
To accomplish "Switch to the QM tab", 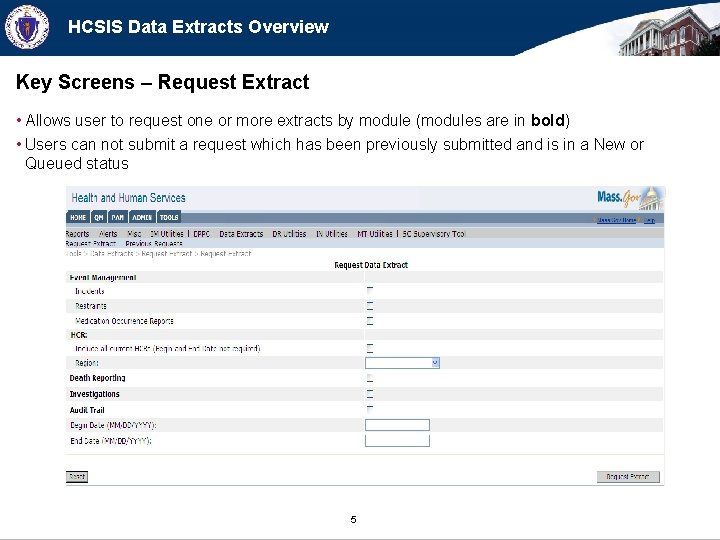I will (x=99, y=217).
